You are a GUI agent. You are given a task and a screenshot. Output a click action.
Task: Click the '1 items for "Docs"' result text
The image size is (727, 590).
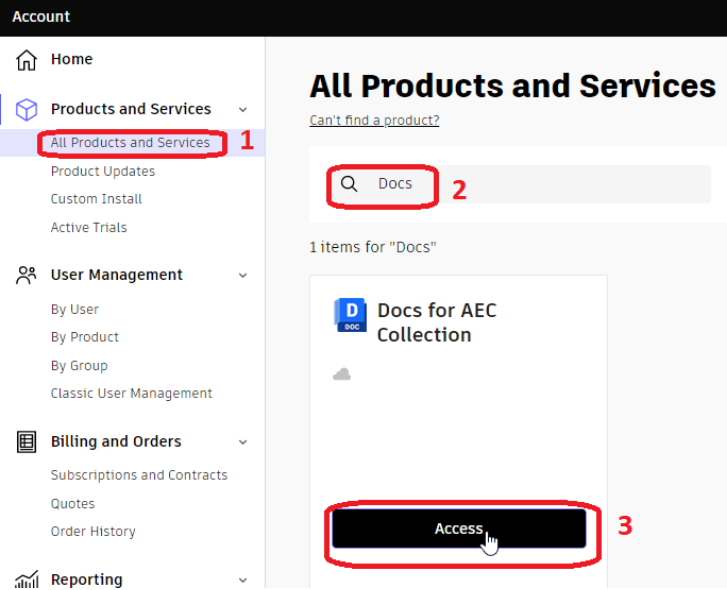tap(373, 247)
